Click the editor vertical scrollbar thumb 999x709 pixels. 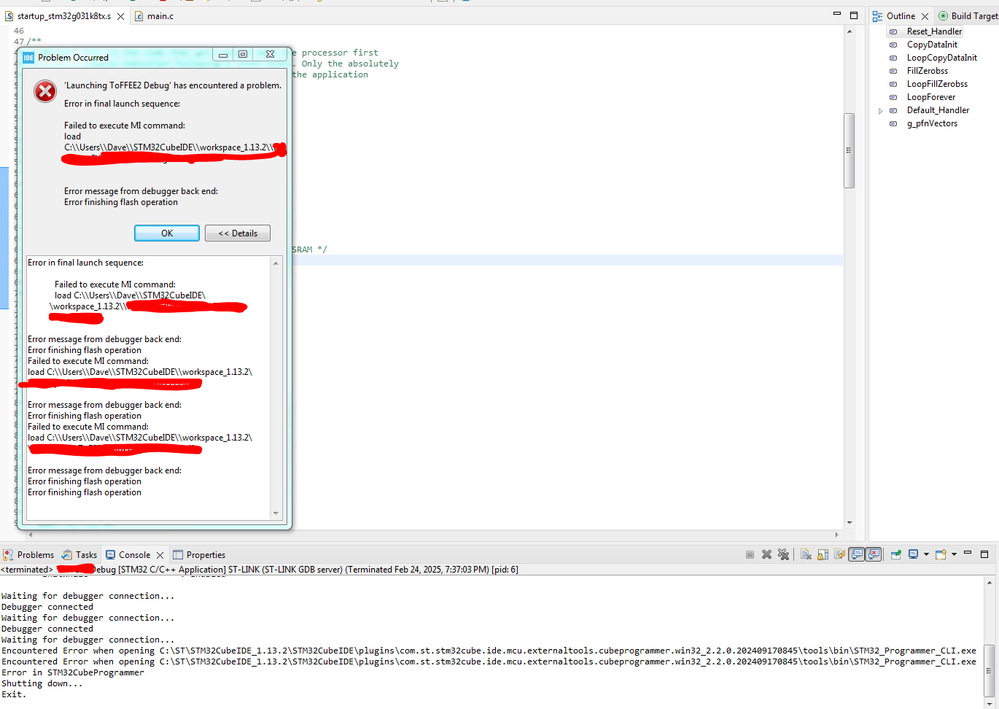coord(849,150)
